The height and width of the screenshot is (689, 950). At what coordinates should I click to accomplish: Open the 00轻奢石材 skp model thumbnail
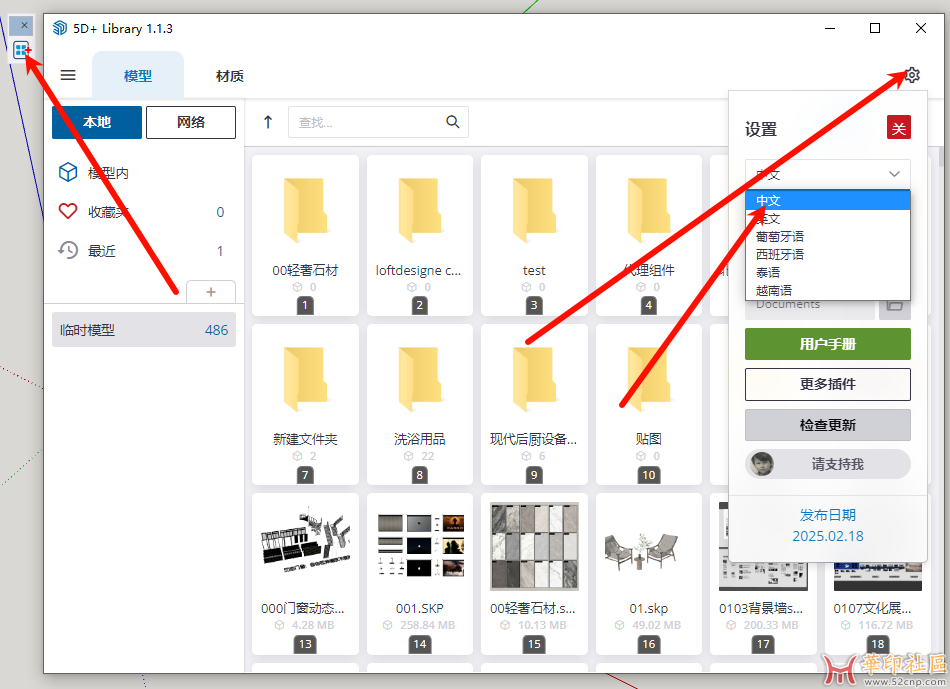534,547
